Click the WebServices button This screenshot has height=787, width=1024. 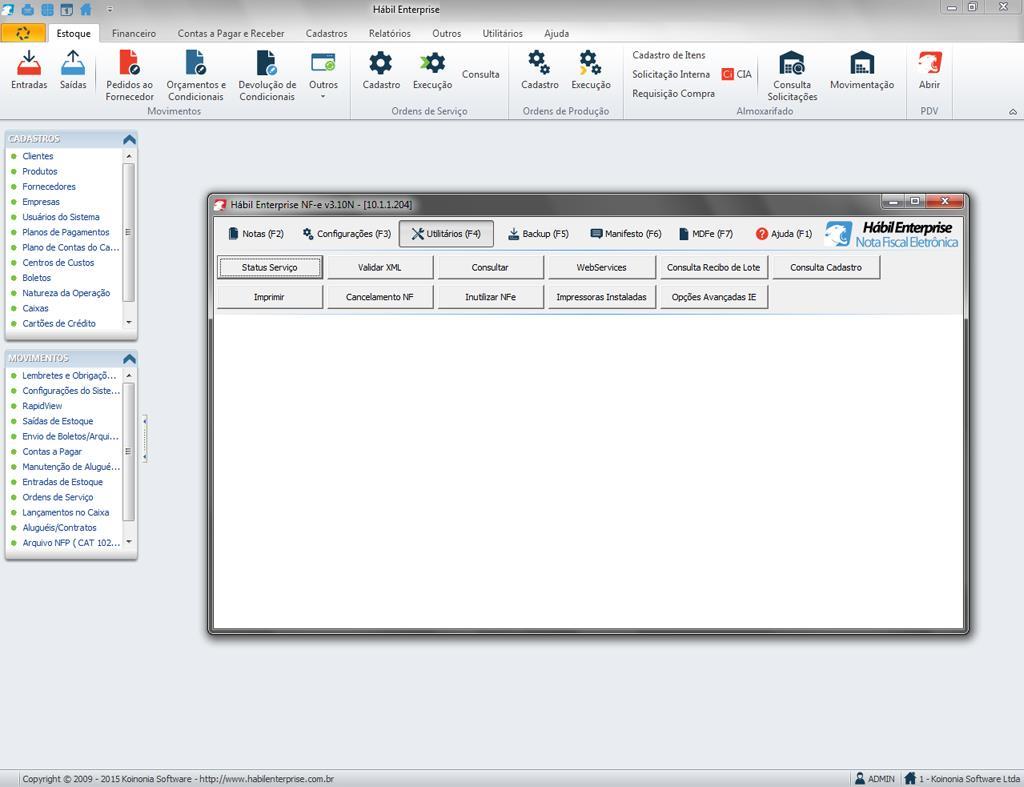click(601, 267)
